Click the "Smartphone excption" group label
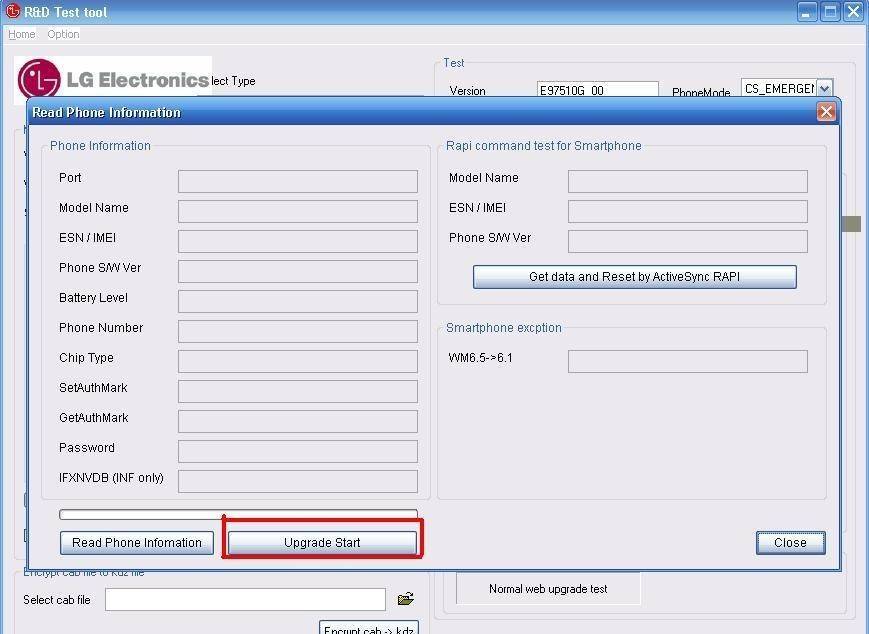 pyautogui.click(x=504, y=328)
